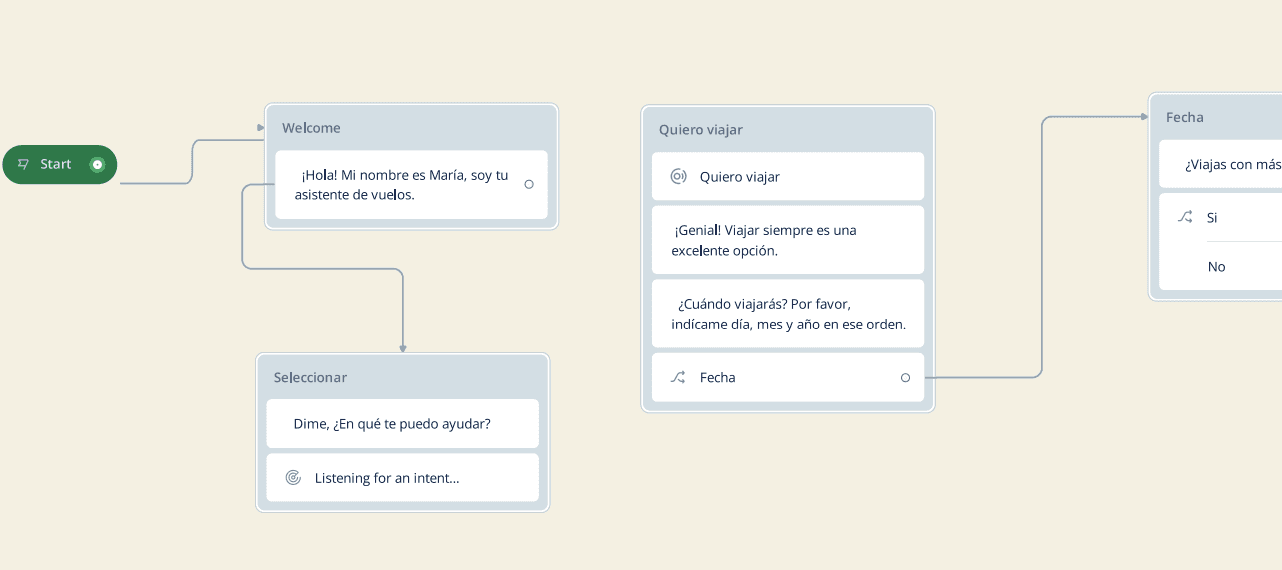Image resolution: width=1282 pixels, height=570 pixels.
Task: Open the ¿Cuándo viajarás? message step
Action: (x=788, y=314)
